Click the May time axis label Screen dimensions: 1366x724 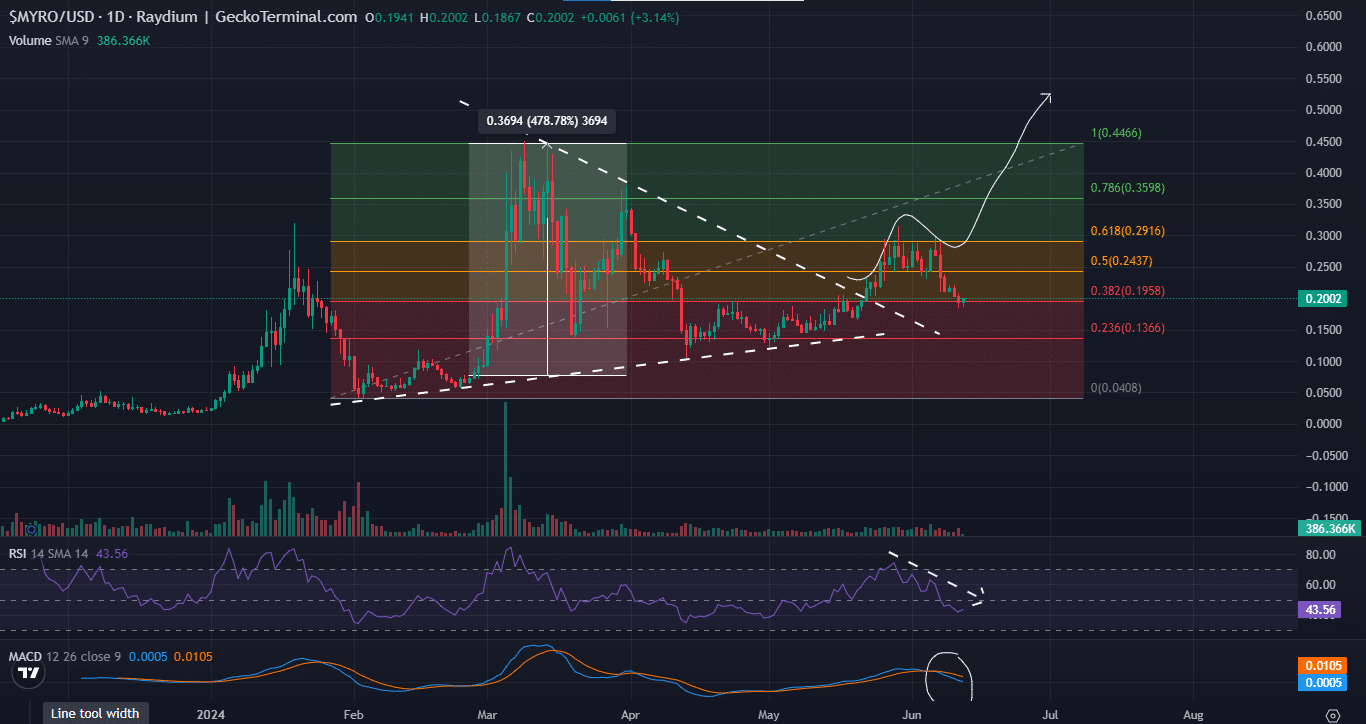tap(768, 715)
